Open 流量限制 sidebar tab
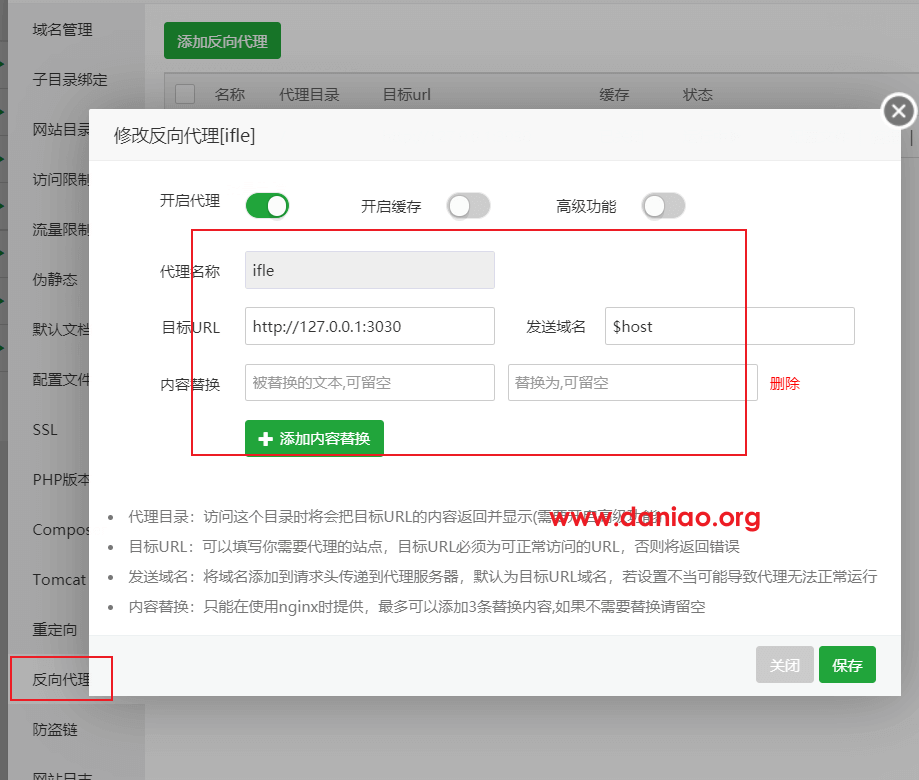 [x=61, y=229]
